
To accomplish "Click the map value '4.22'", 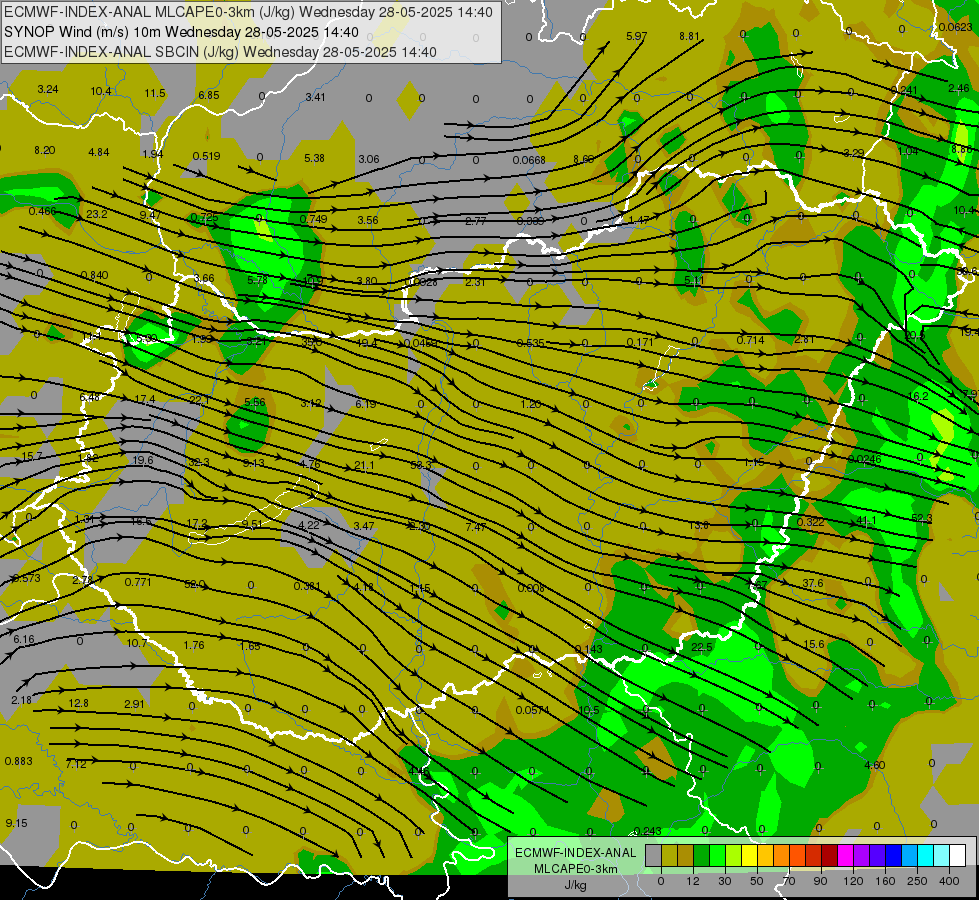I will 308,525.
